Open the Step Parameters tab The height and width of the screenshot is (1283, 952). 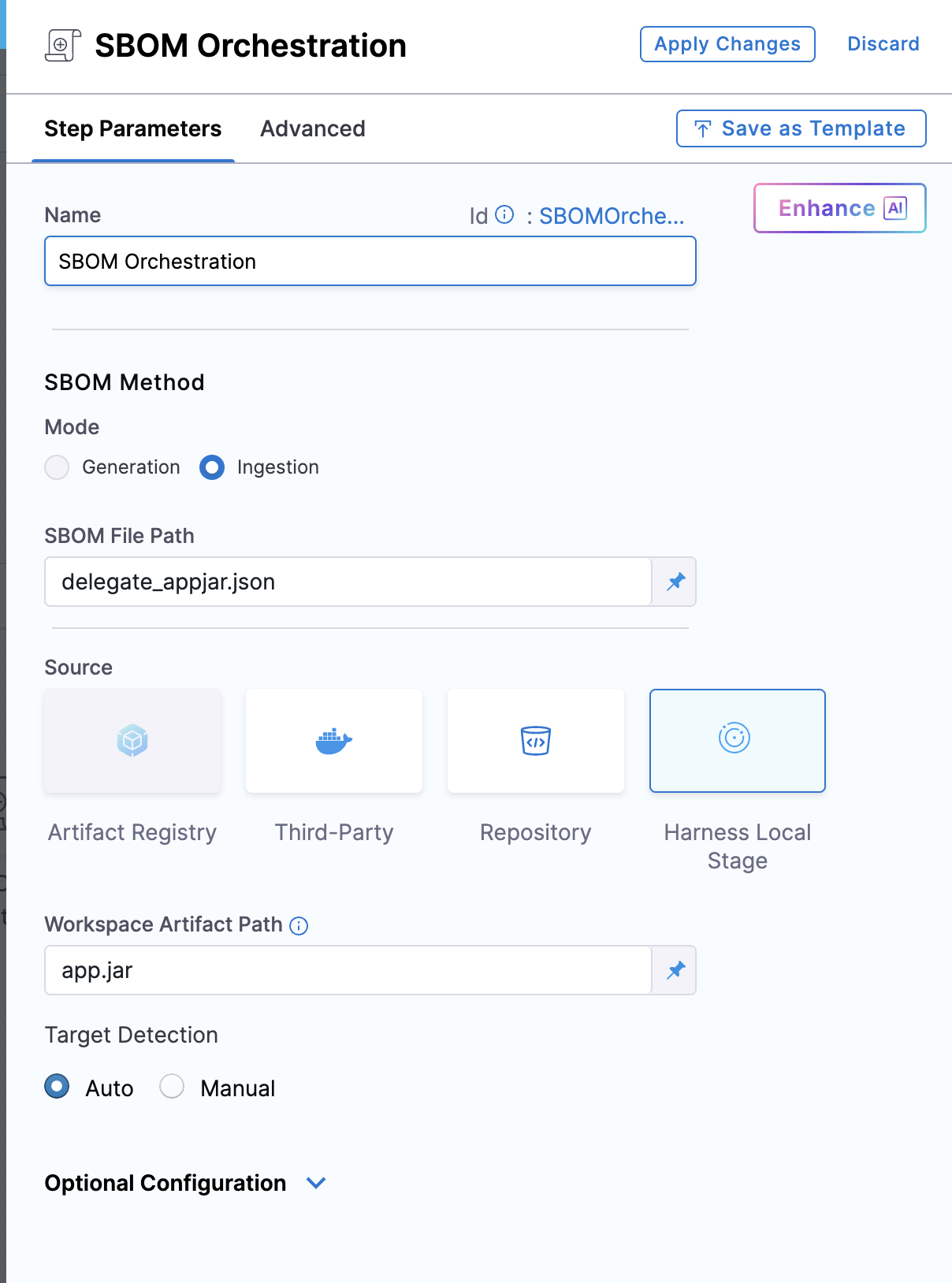[x=132, y=128]
